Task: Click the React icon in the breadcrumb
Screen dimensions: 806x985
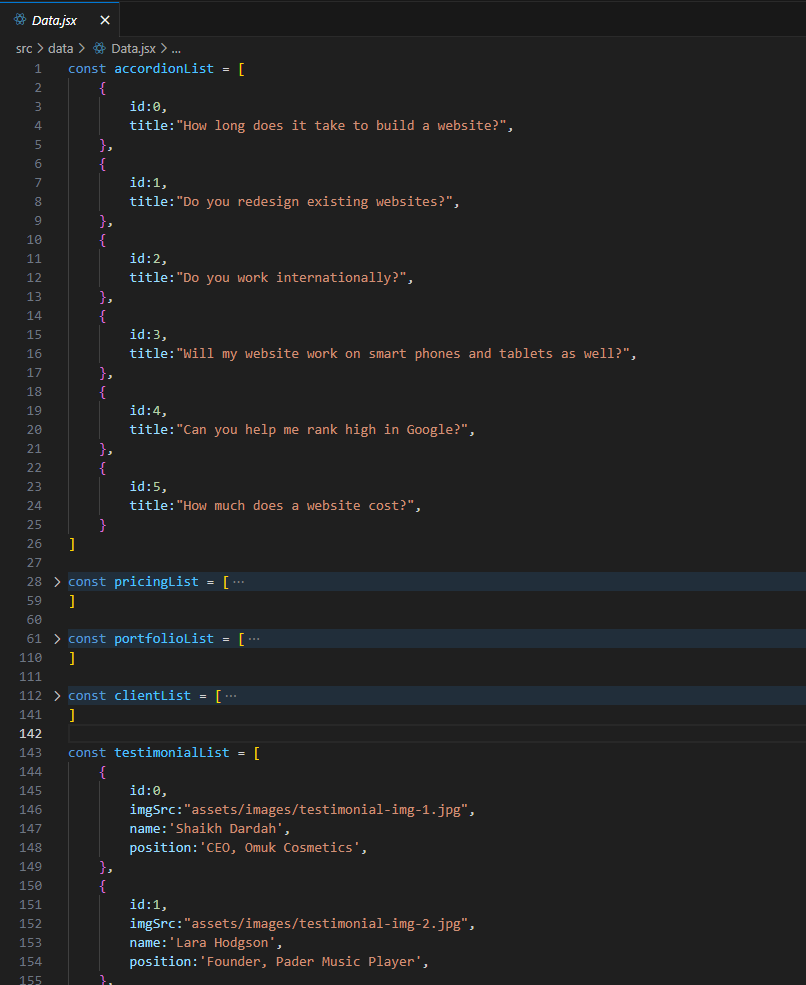Action: [99, 48]
